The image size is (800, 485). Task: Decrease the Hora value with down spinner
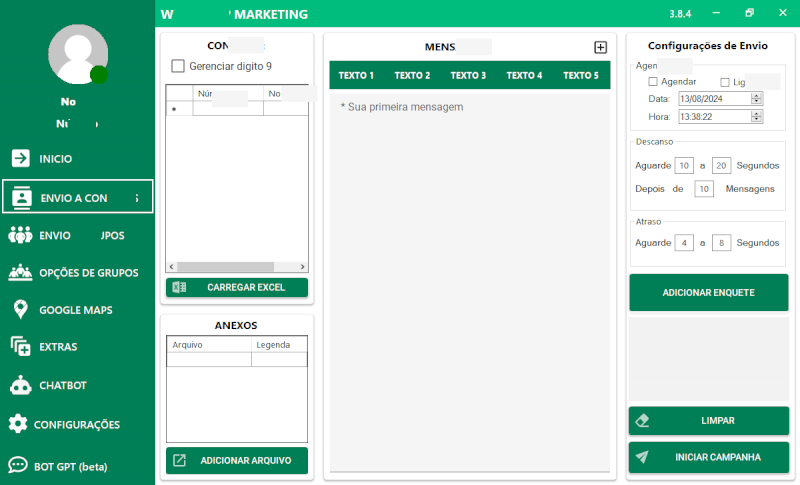click(x=757, y=119)
